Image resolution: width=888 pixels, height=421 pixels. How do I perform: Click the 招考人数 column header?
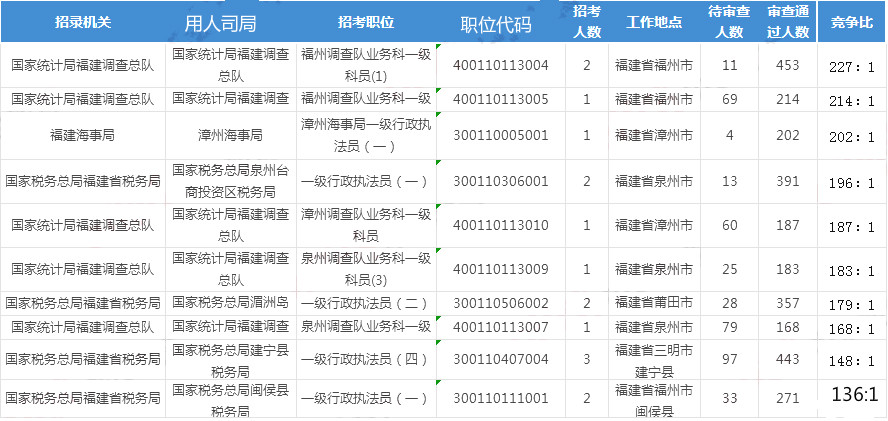point(587,22)
